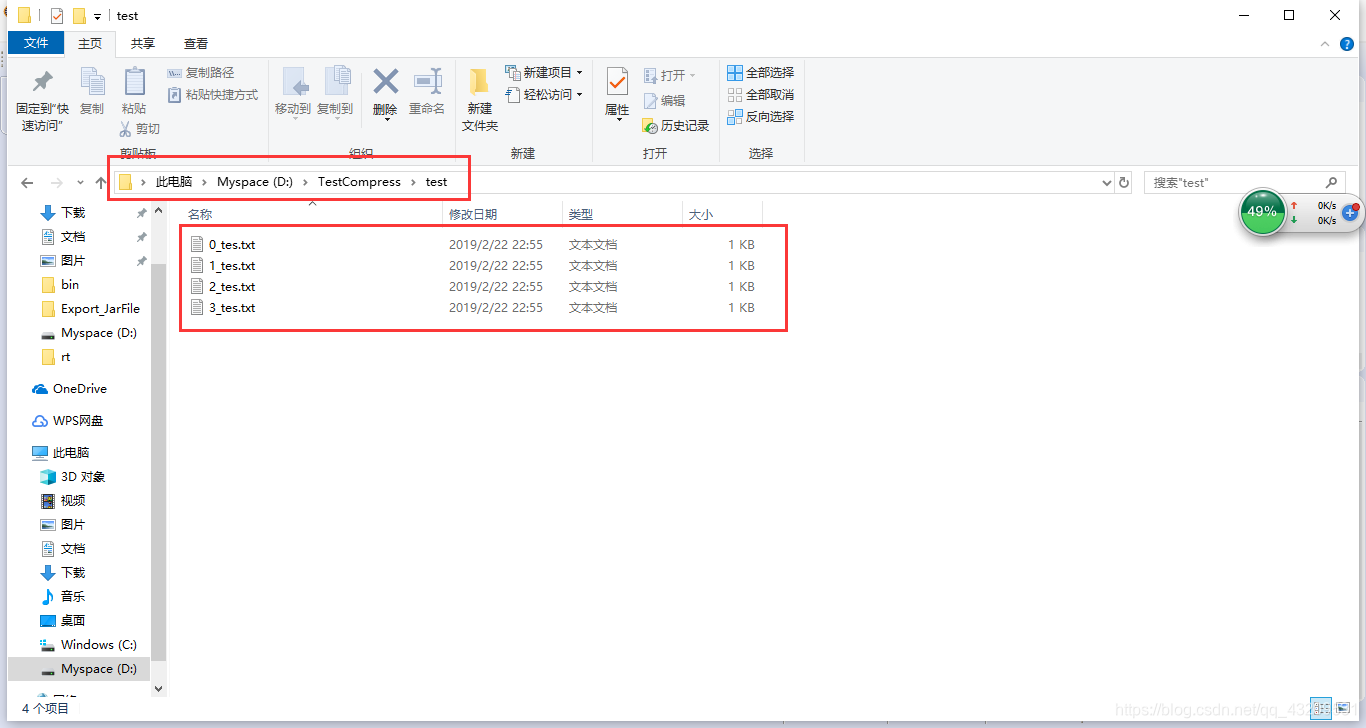Switch to the 共享 (Share) ribbon tab
1366x728 pixels.
click(143, 43)
